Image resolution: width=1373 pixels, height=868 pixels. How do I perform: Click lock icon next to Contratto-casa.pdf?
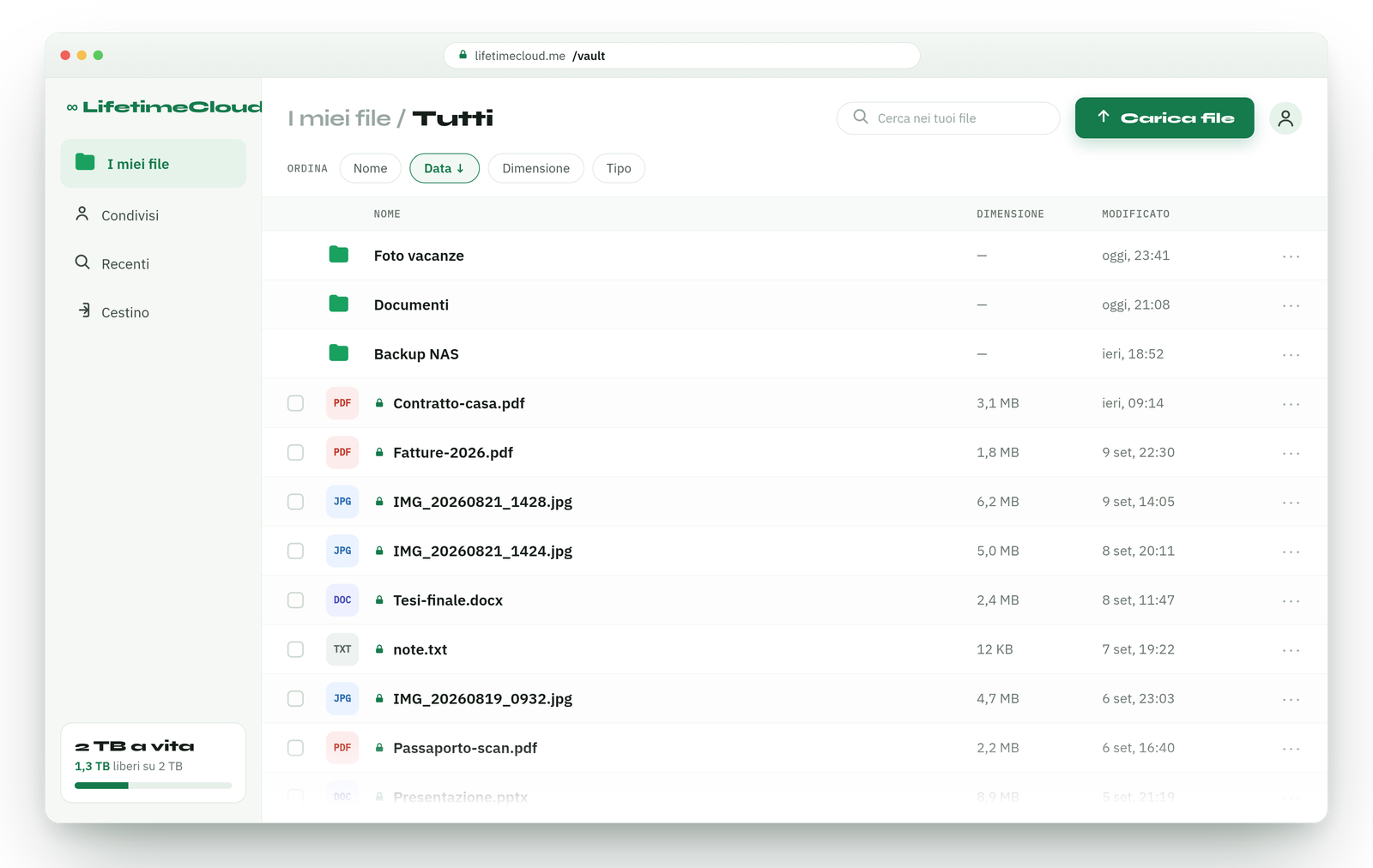(x=379, y=402)
